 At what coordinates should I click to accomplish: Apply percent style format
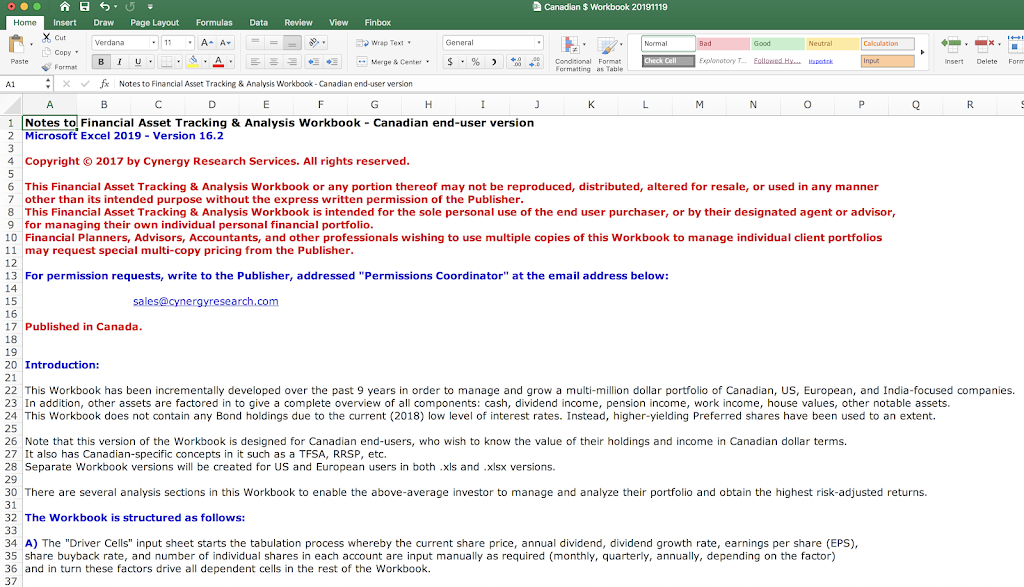(x=475, y=62)
